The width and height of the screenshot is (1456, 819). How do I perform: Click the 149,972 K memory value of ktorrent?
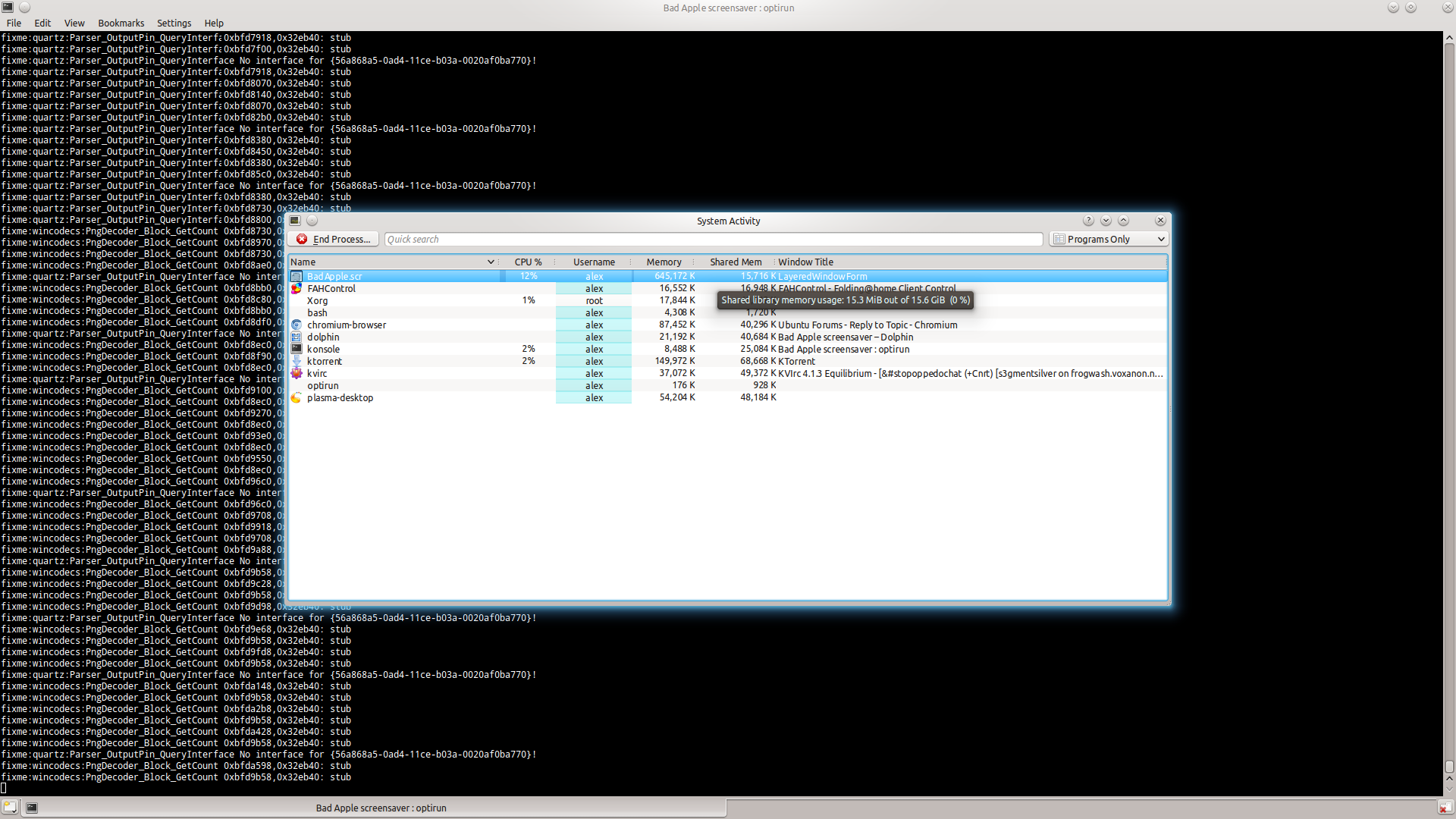coord(675,362)
